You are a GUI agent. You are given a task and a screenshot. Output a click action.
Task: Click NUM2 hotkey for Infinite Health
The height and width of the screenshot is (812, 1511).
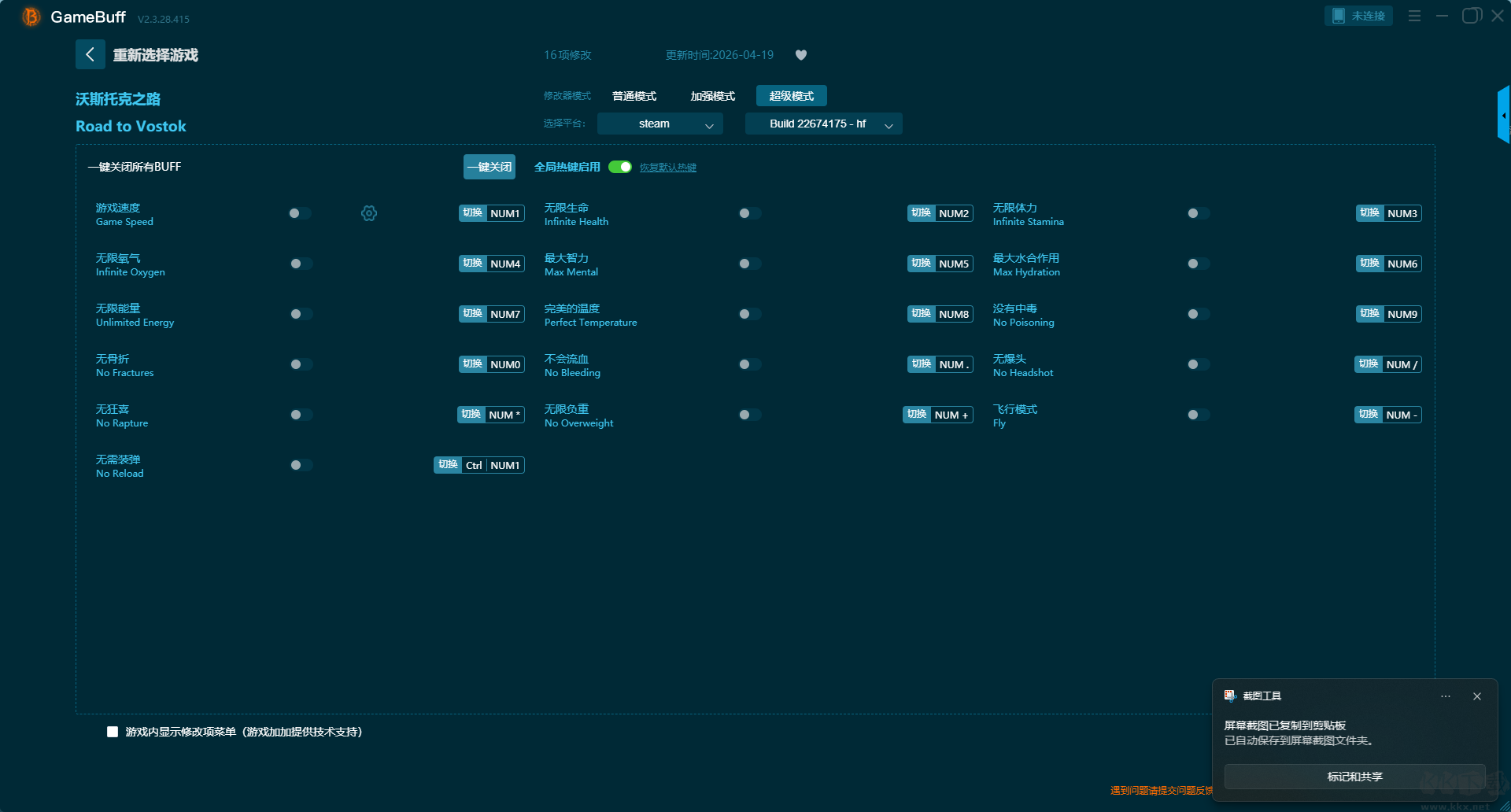(954, 213)
